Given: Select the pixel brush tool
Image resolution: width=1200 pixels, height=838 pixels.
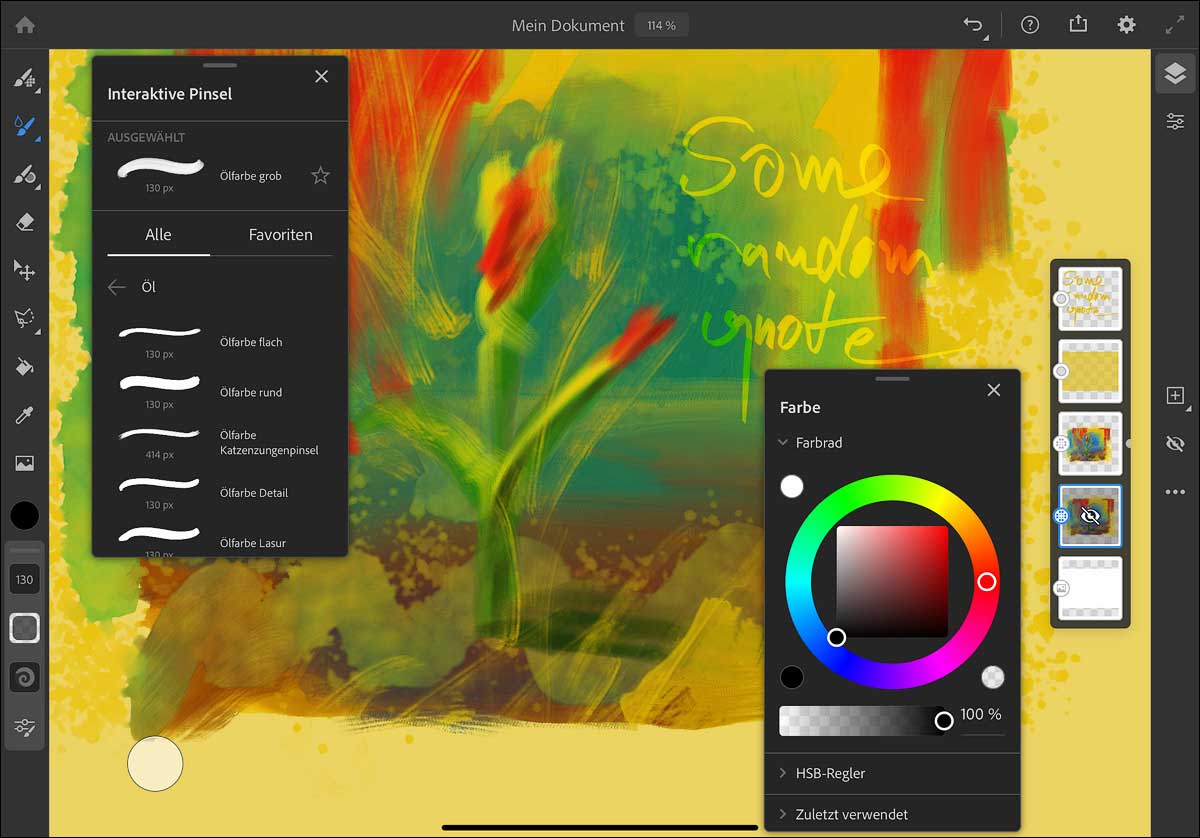Looking at the screenshot, I should (25, 78).
